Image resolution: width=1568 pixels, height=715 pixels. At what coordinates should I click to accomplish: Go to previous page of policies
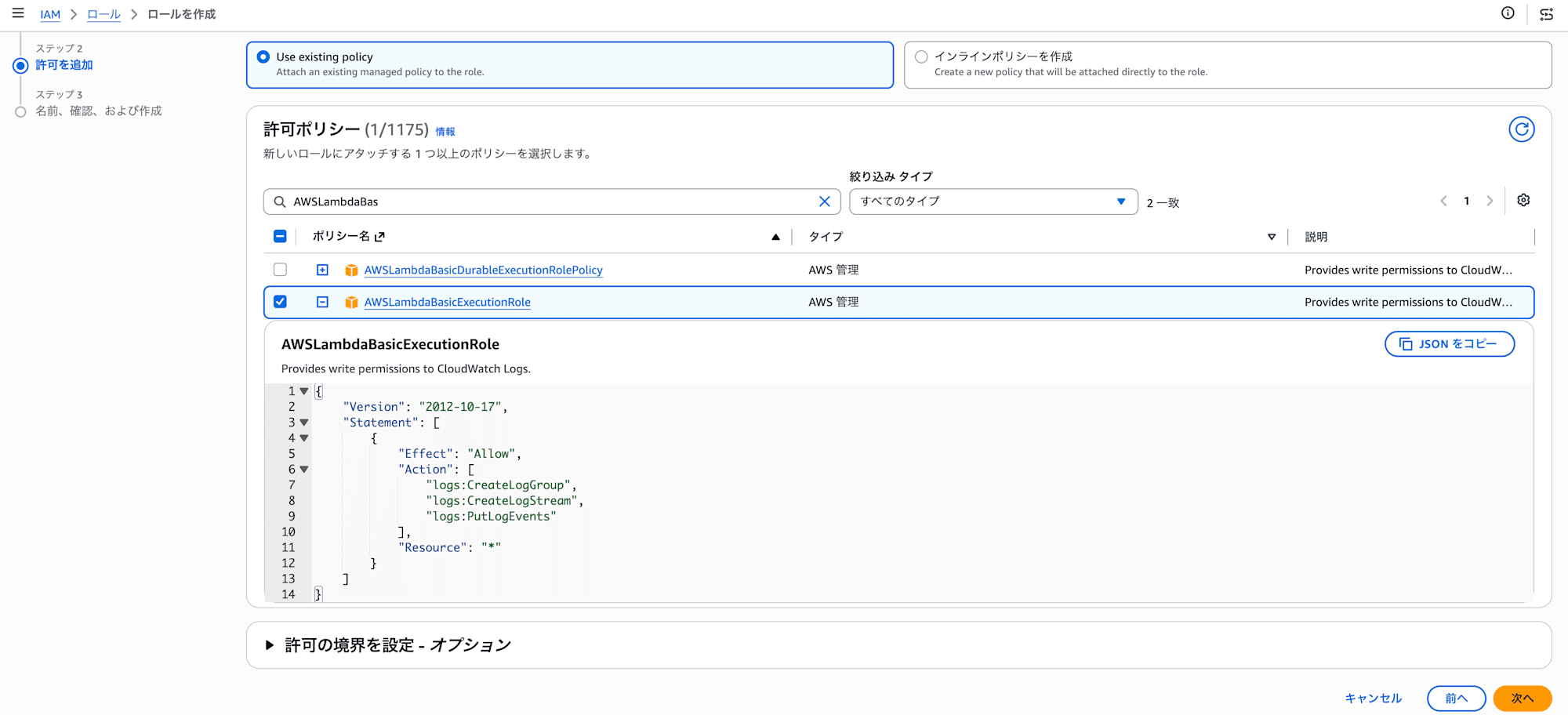1443,201
